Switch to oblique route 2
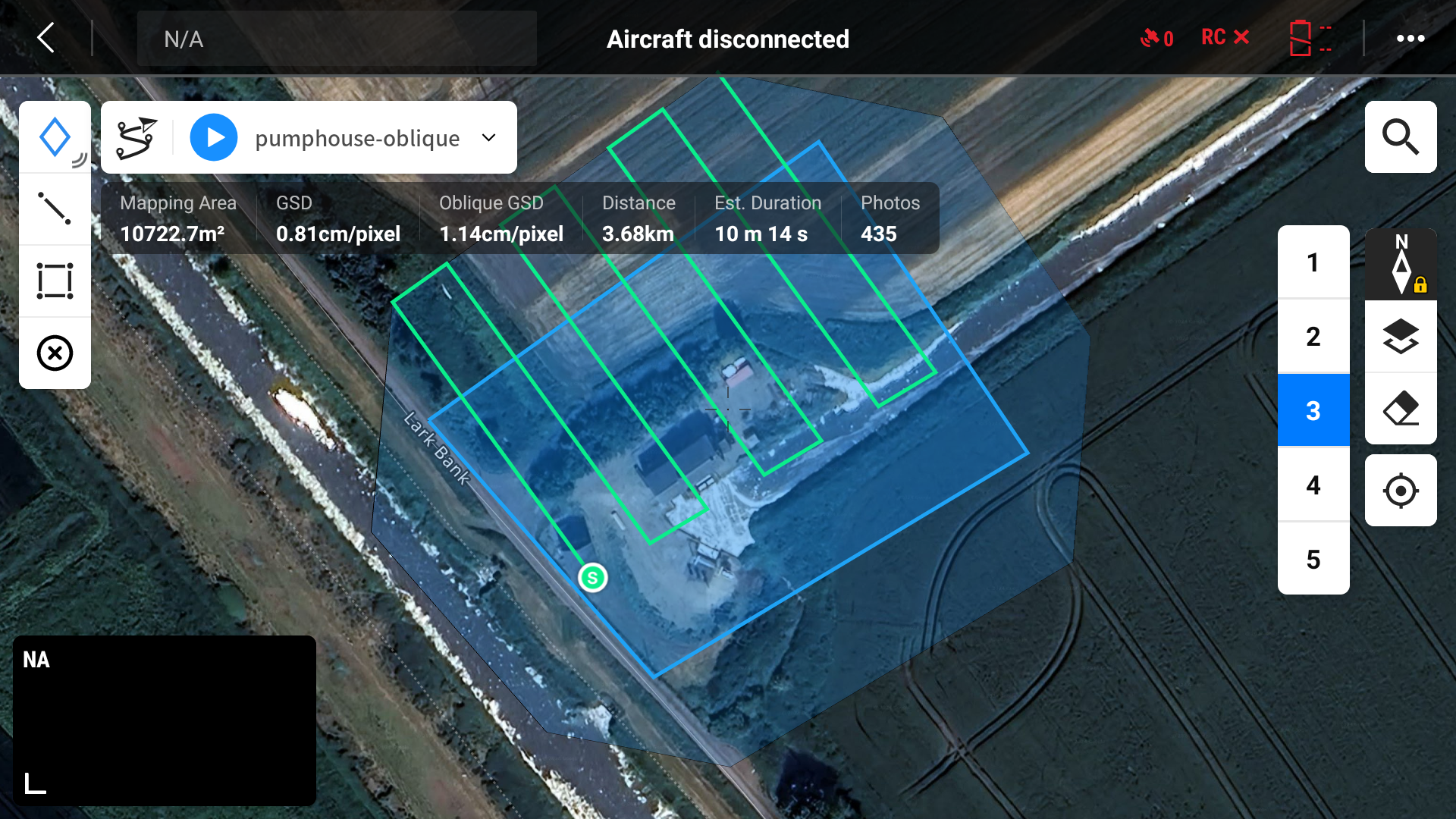 click(x=1313, y=337)
